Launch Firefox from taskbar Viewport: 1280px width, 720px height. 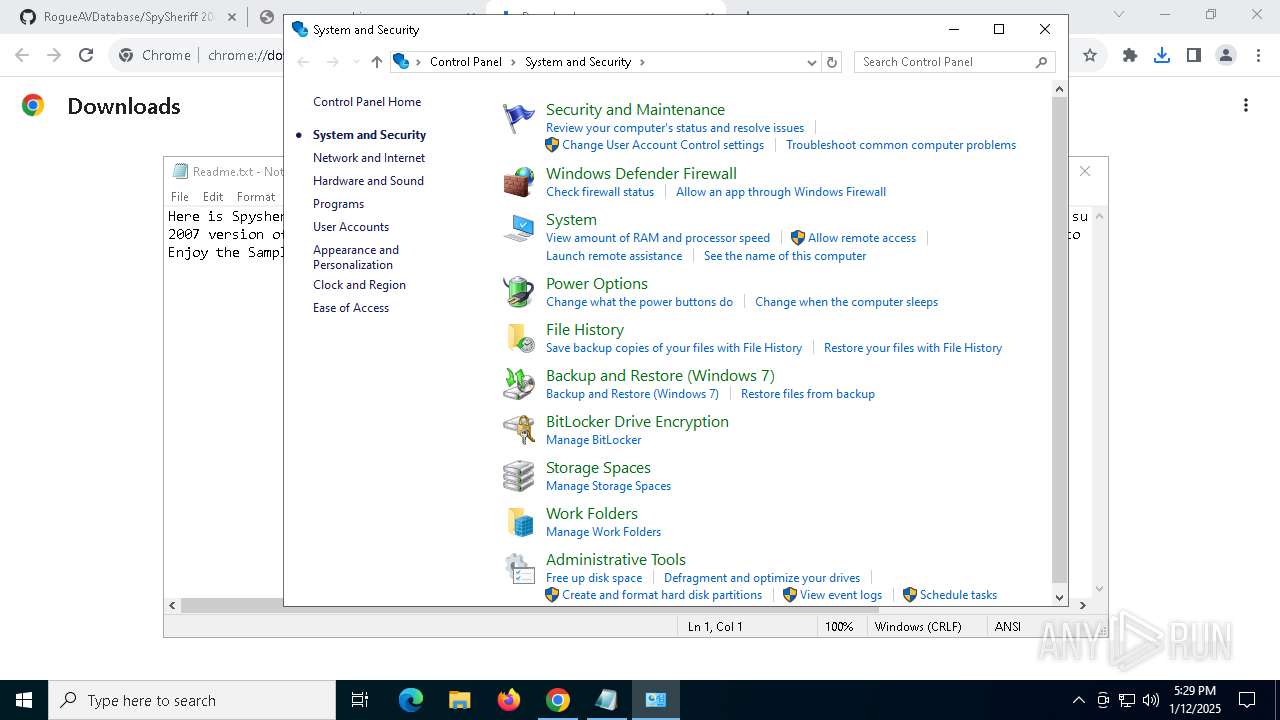(508, 700)
